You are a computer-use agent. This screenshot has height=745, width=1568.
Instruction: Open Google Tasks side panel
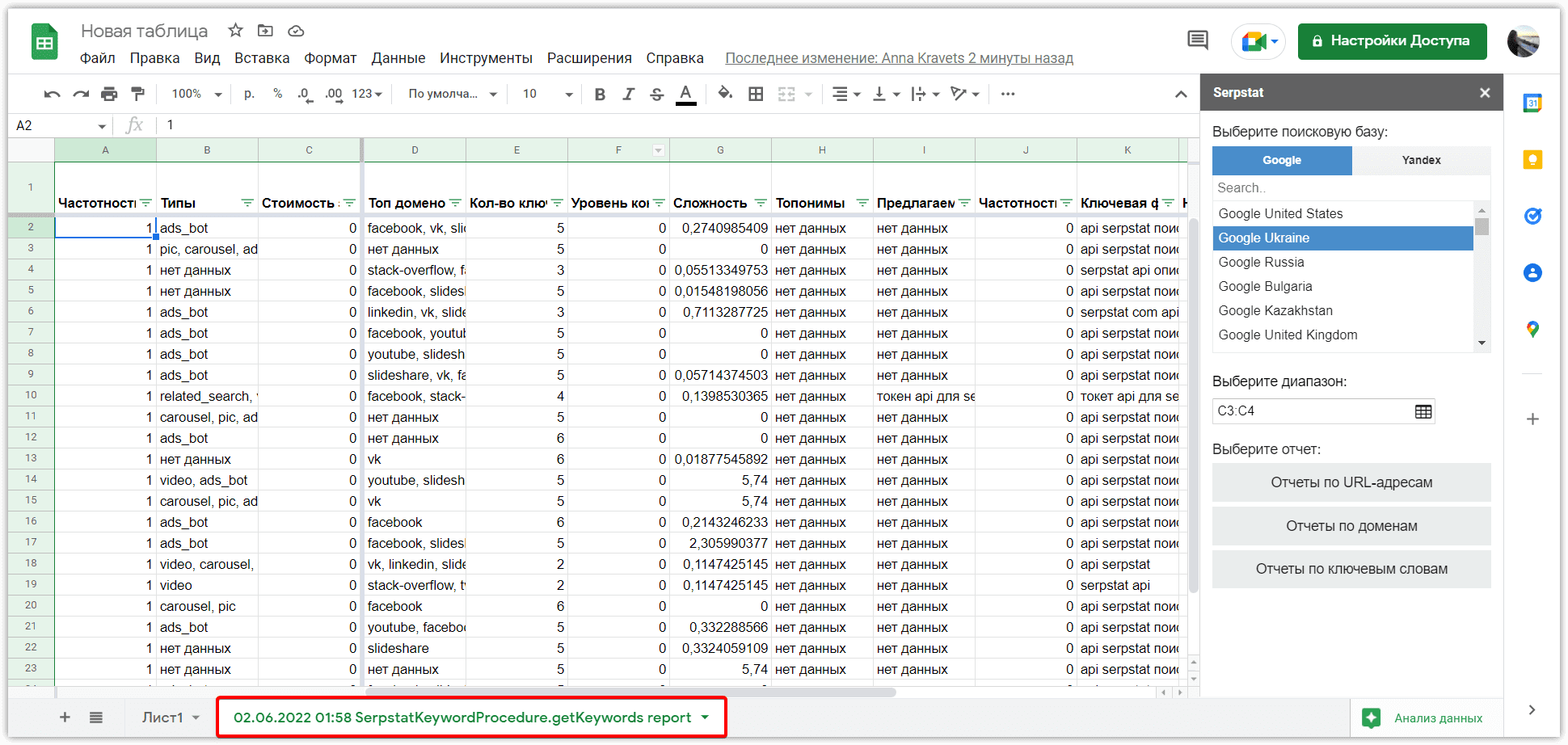click(1532, 216)
